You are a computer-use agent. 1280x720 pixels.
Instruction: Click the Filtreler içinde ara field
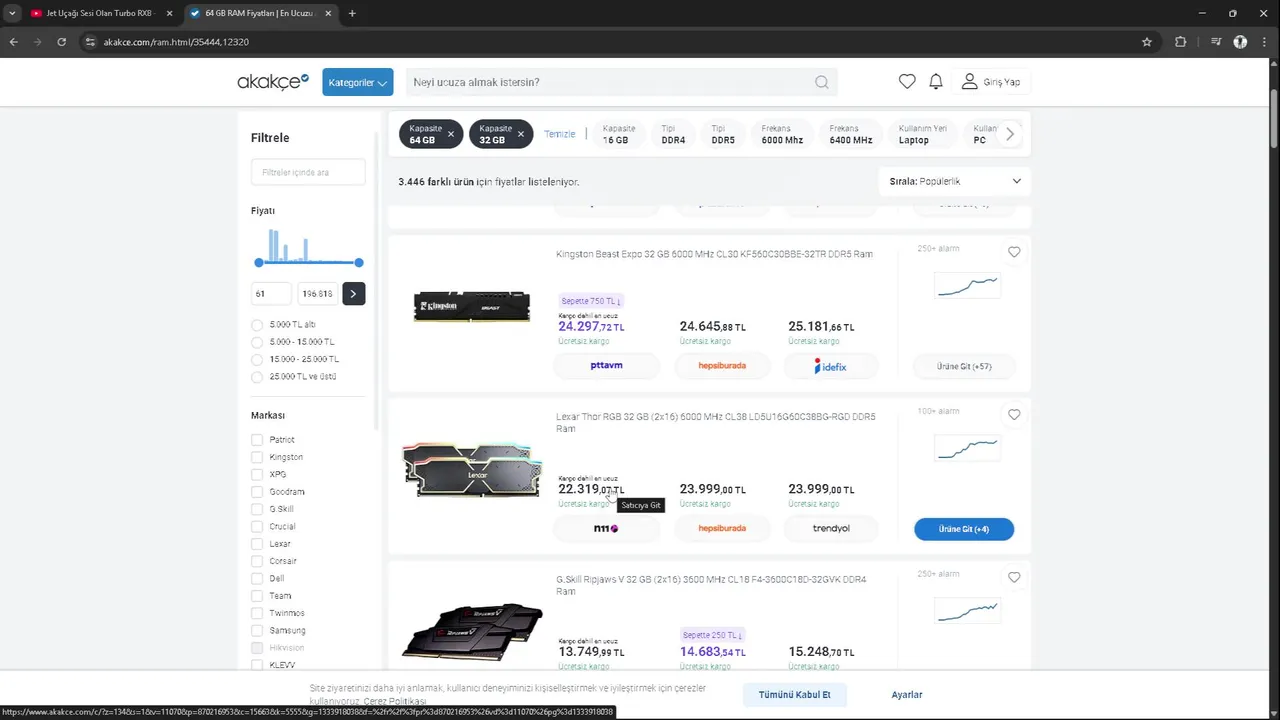[x=308, y=172]
